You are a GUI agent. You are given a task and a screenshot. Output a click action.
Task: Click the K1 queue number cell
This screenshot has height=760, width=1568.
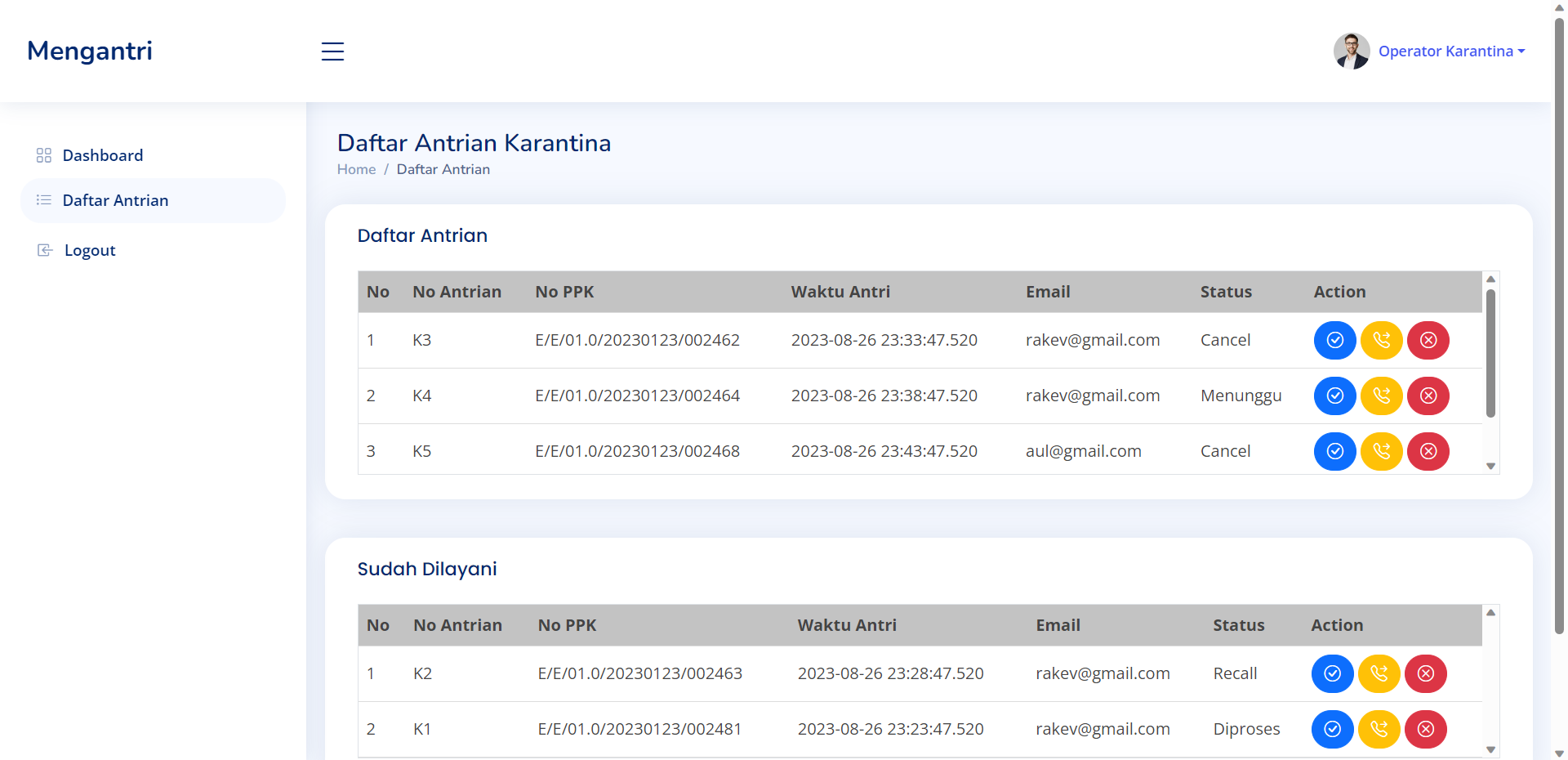click(422, 729)
